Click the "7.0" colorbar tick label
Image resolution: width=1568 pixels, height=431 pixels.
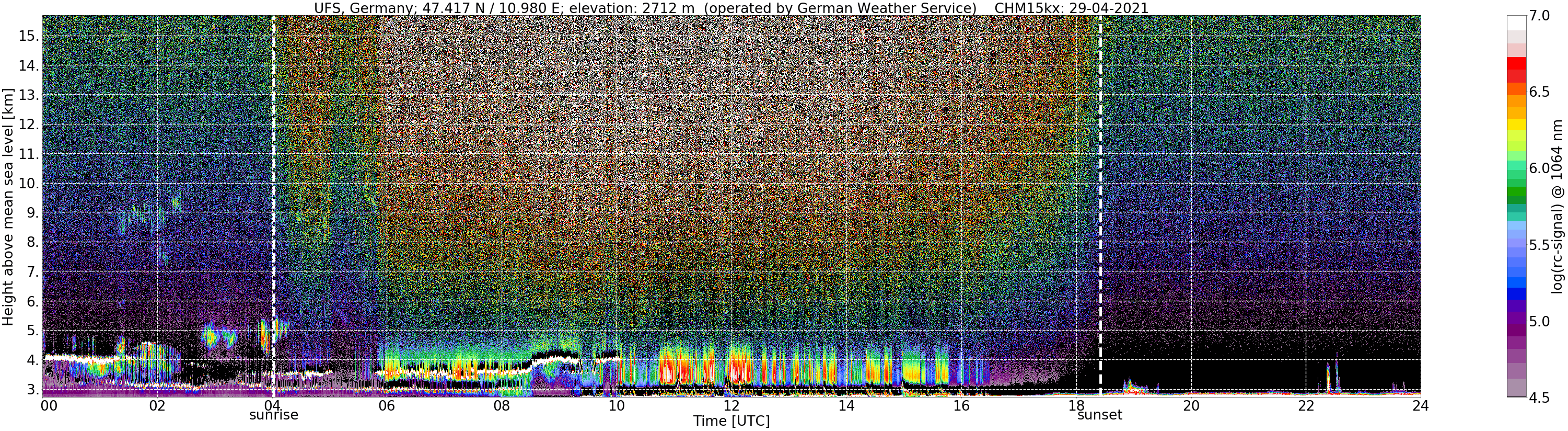pos(1539,16)
